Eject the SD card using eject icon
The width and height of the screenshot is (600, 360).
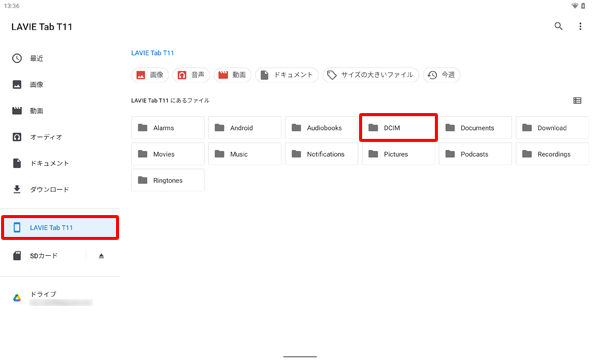pyautogui.click(x=101, y=256)
